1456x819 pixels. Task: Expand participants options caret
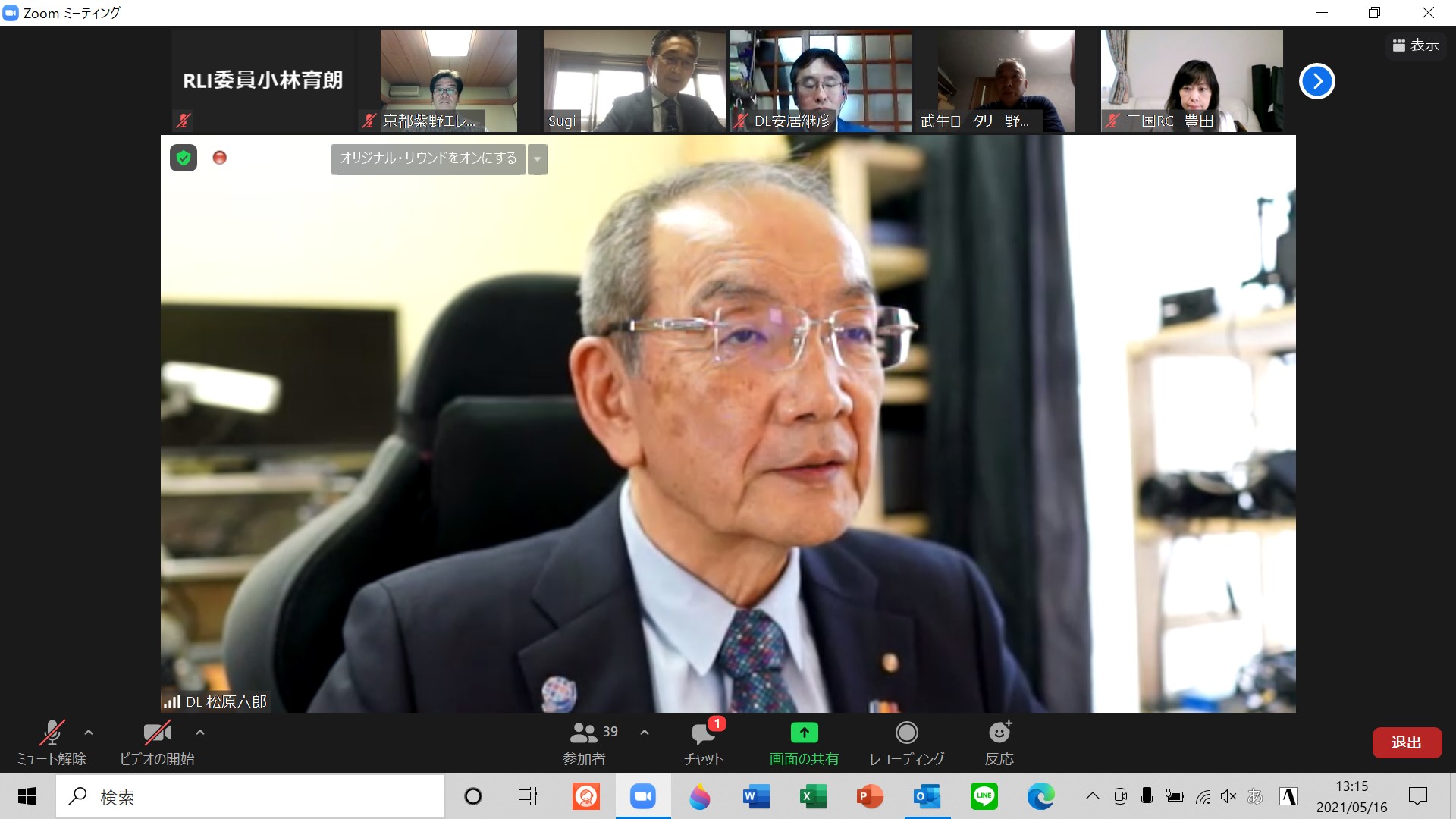pyautogui.click(x=645, y=733)
